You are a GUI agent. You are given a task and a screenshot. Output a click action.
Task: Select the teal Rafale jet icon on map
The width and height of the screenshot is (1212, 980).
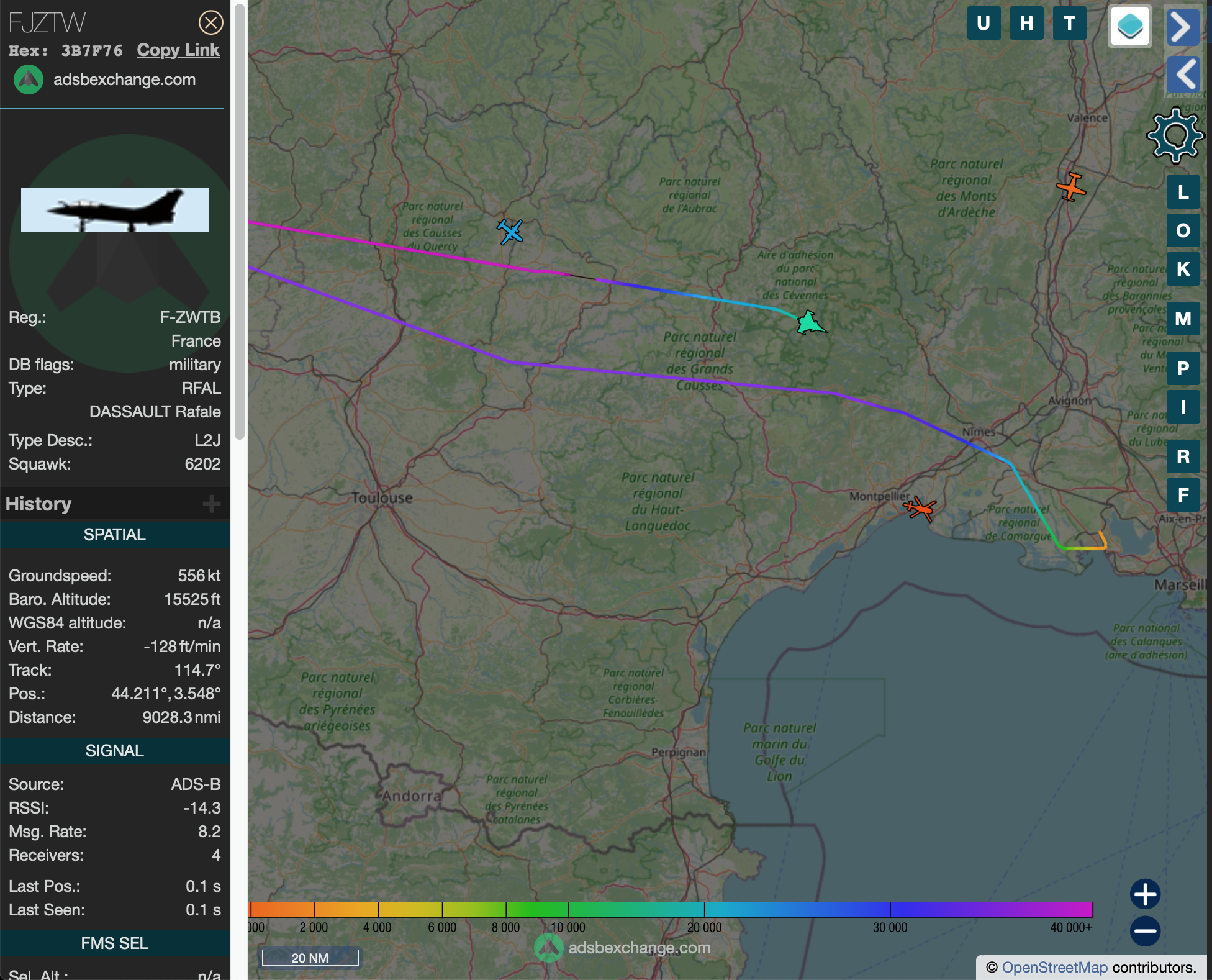(810, 323)
